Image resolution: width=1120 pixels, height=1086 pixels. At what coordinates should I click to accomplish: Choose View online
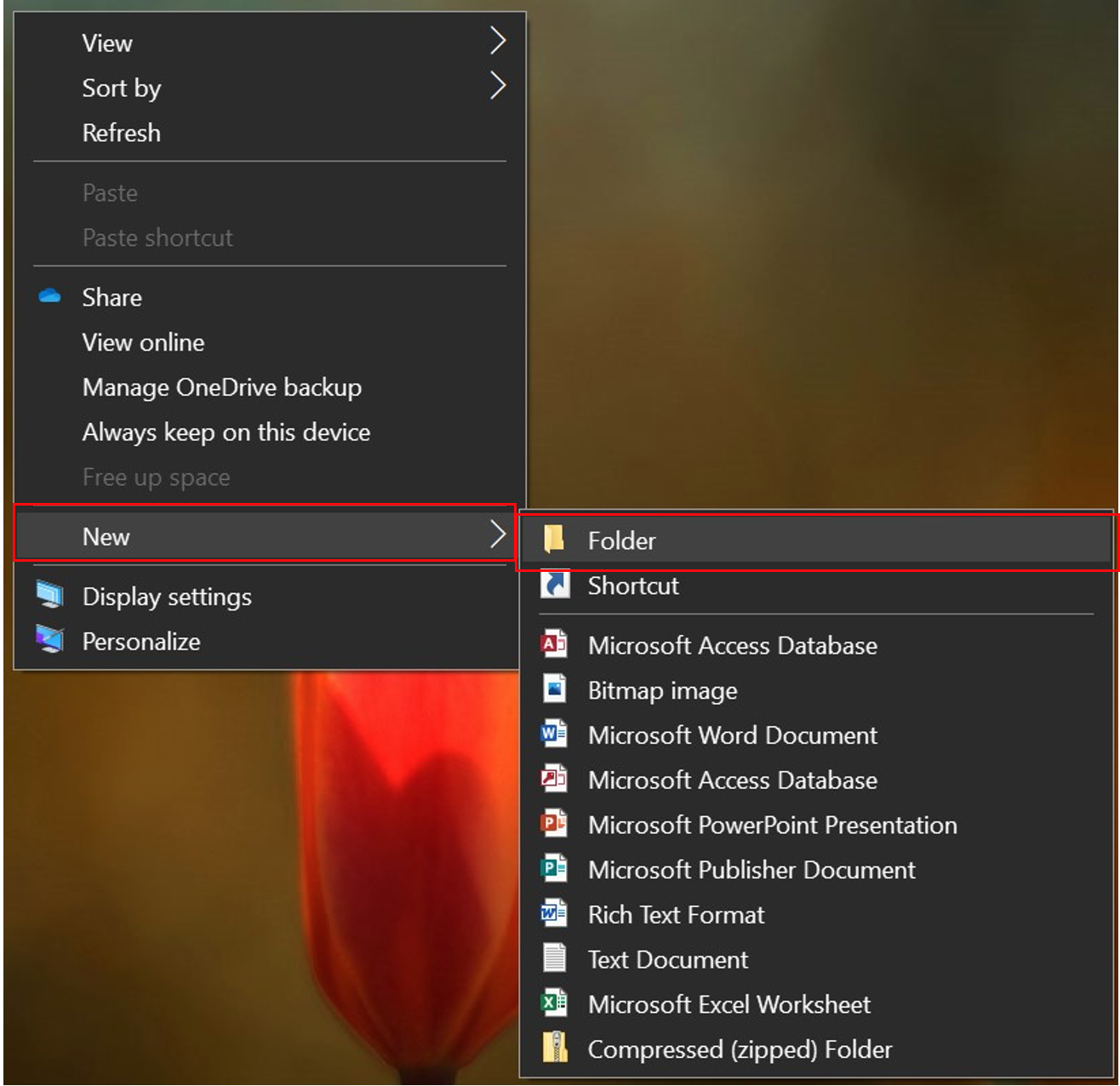tap(270, 342)
